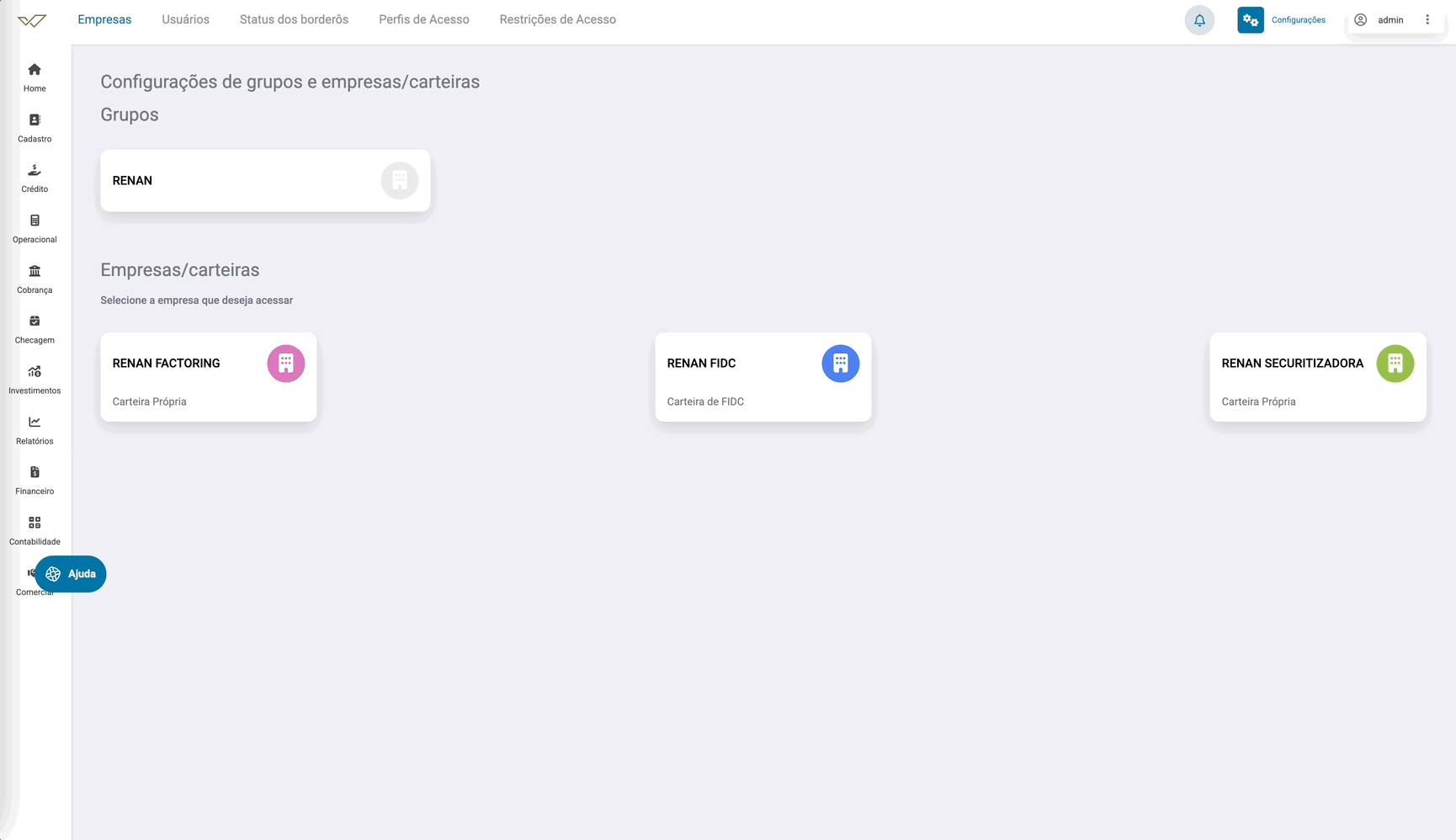Open the Financeiro sidebar section

click(x=35, y=473)
